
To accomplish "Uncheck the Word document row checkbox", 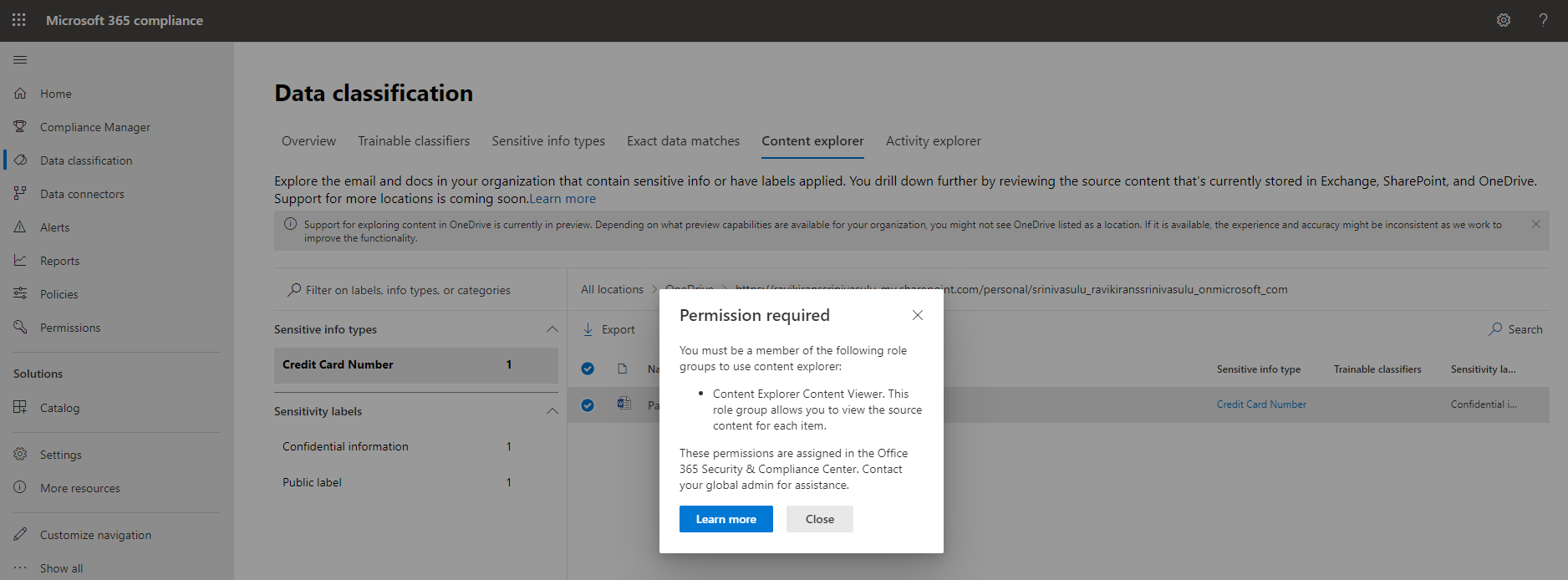I will [588, 405].
